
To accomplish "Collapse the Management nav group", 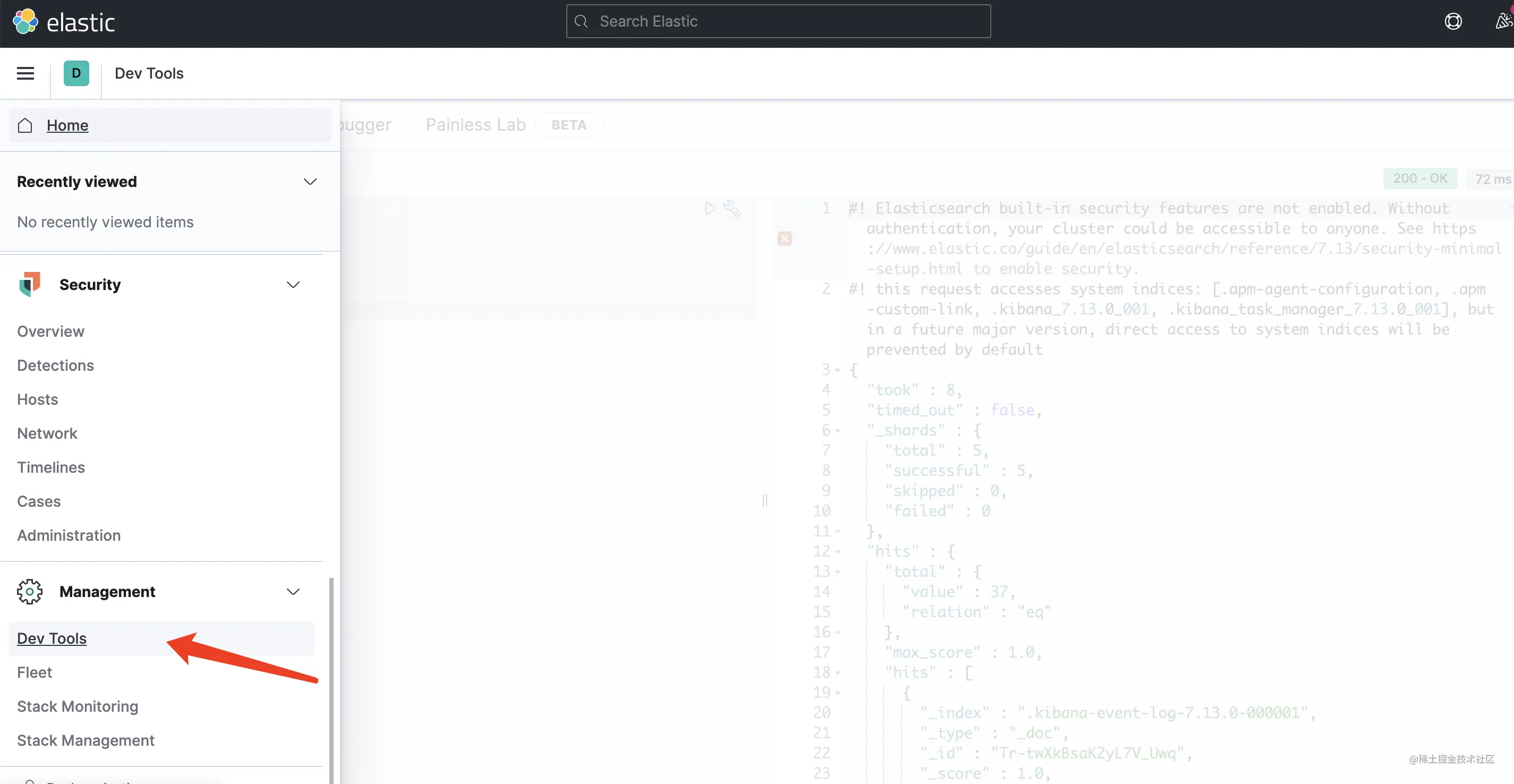I will [x=293, y=591].
